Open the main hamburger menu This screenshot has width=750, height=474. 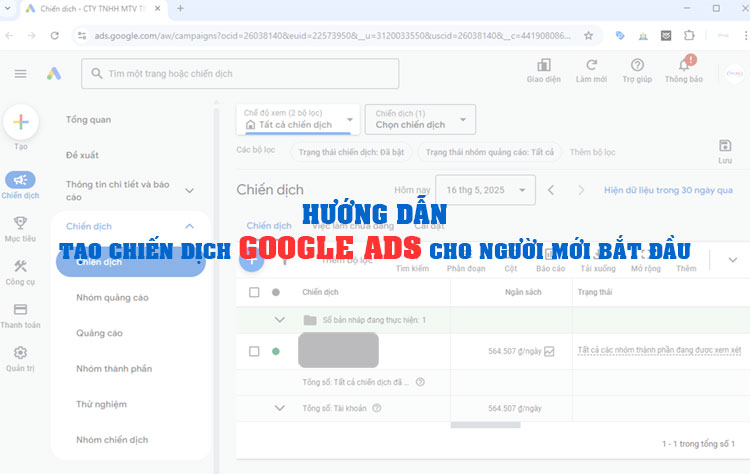[x=20, y=73]
